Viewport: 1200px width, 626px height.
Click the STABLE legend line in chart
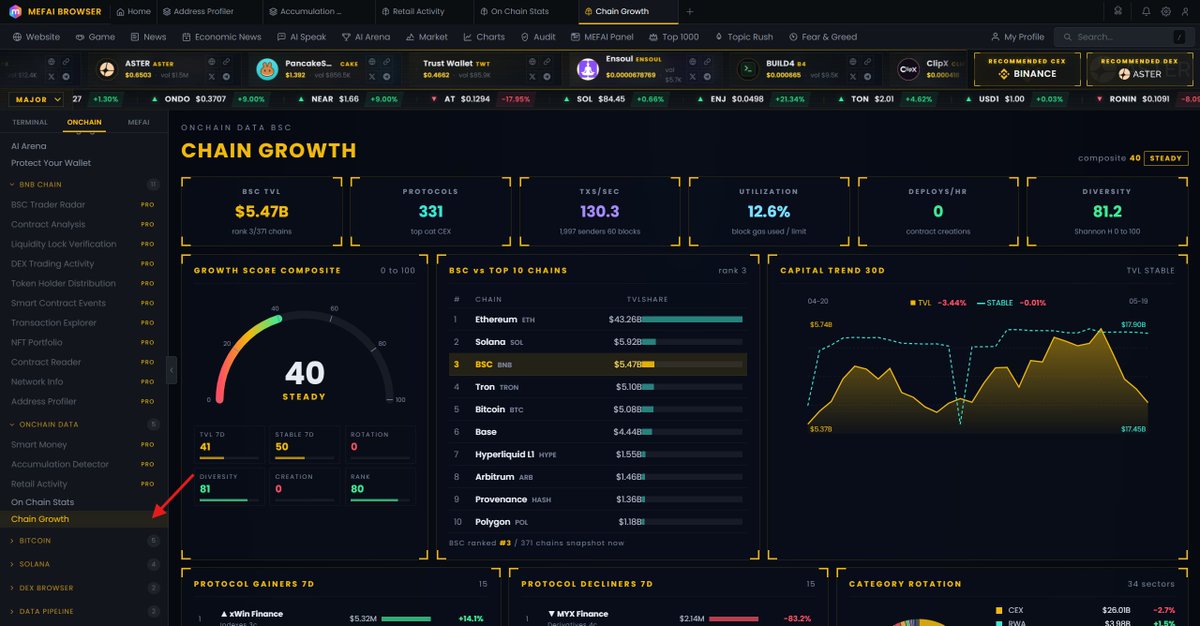pyautogui.click(x=981, y=301)
